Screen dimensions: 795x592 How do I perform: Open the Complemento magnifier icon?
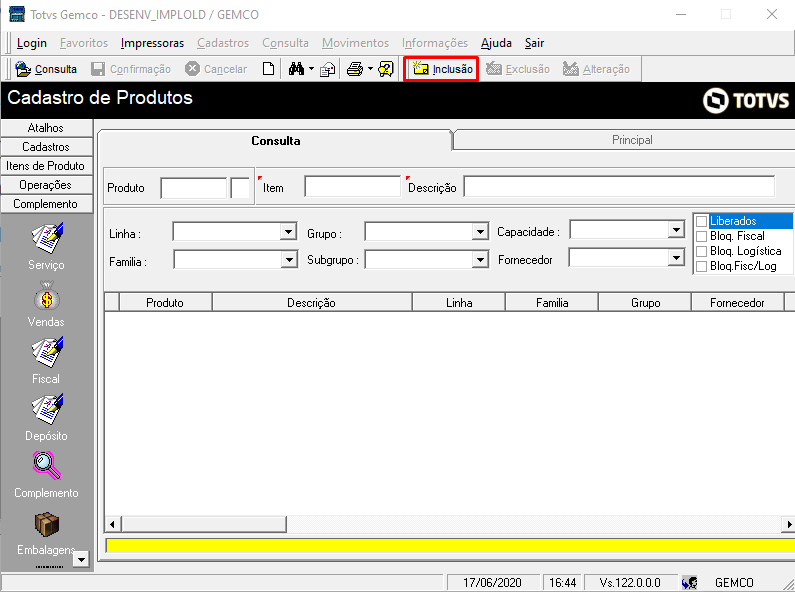(x=47, y=465)
